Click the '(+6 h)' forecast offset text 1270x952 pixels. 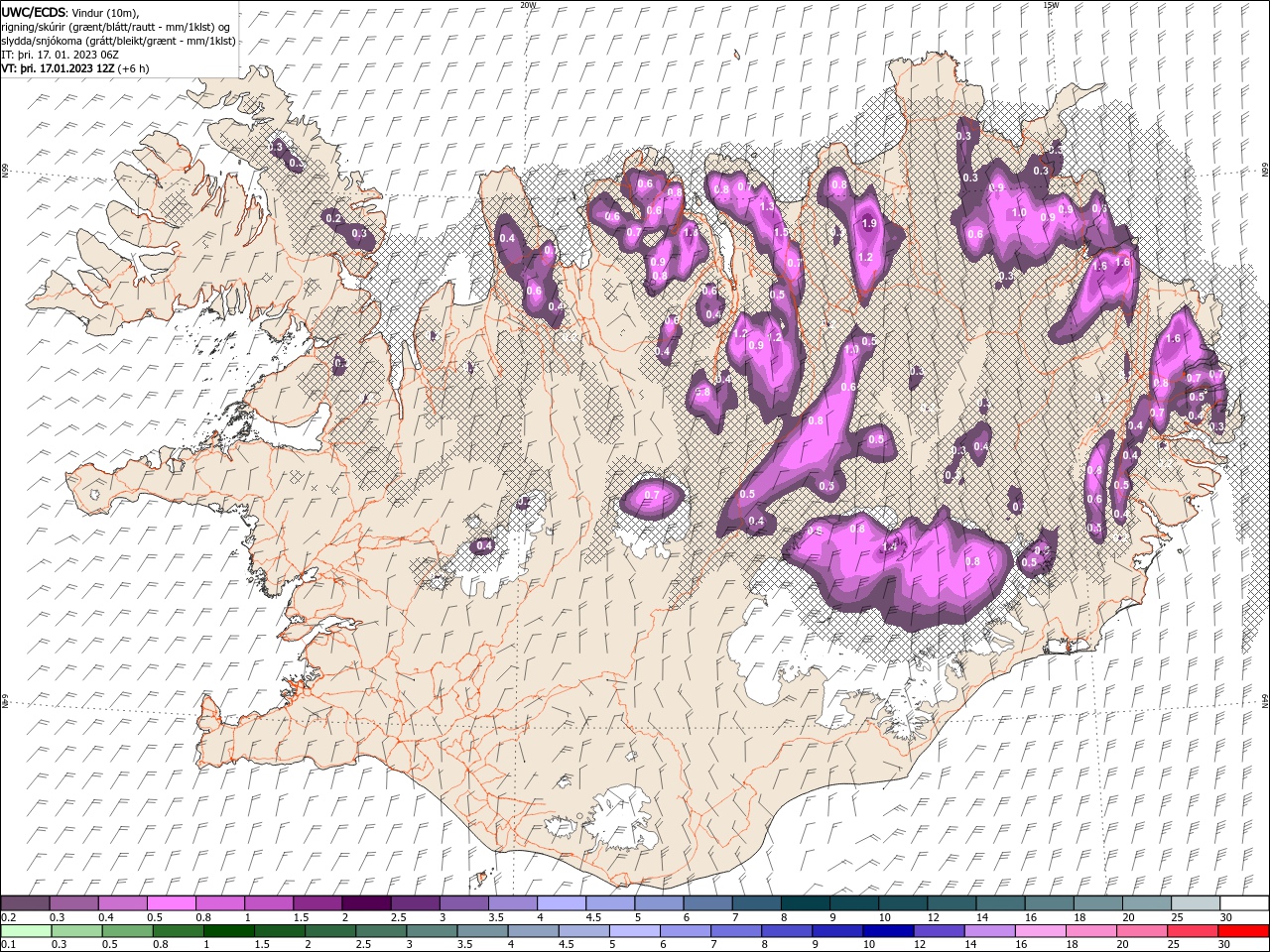[133, 68]
